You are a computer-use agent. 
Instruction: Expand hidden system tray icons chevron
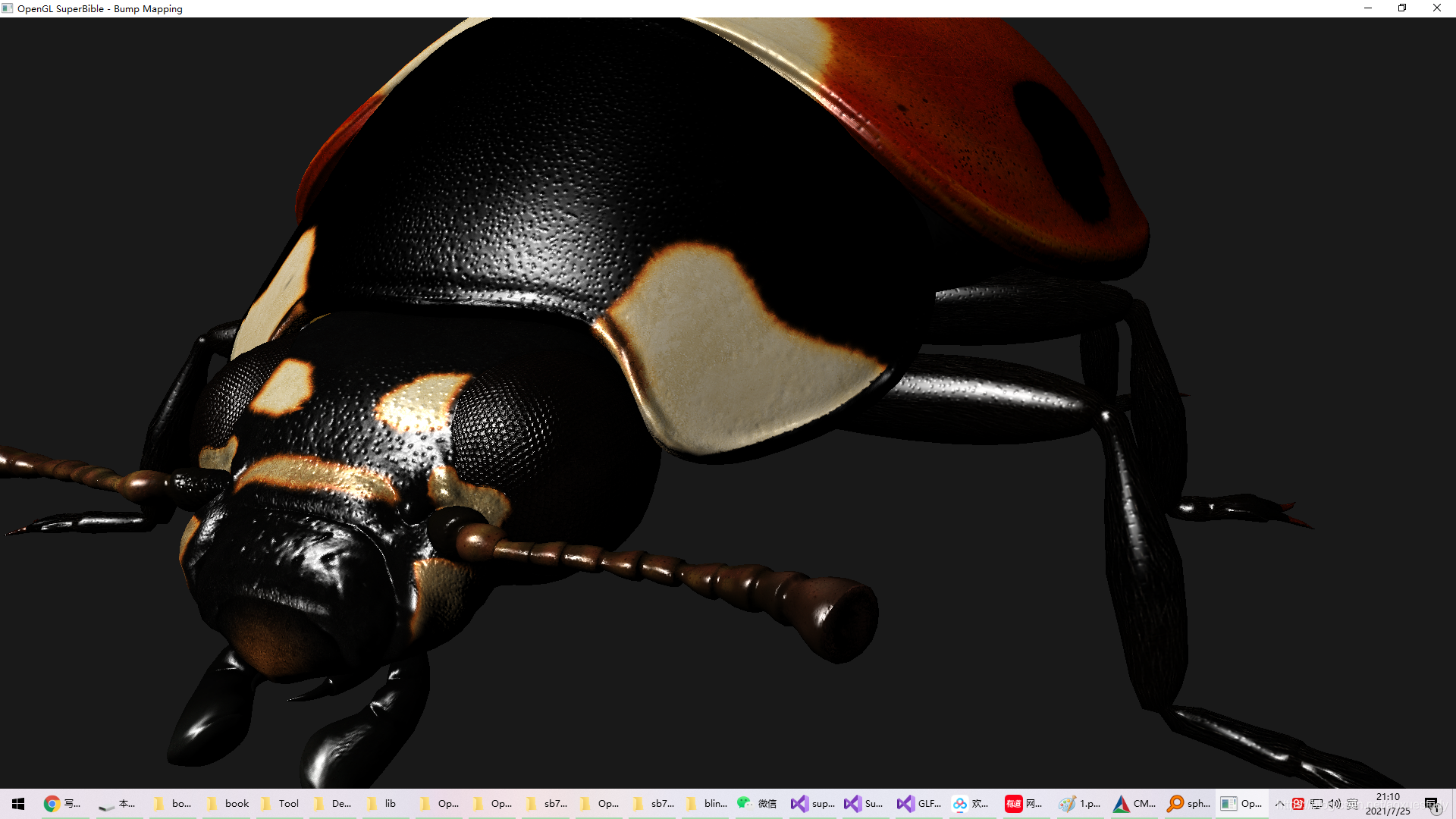click(x=1280, y=804)
